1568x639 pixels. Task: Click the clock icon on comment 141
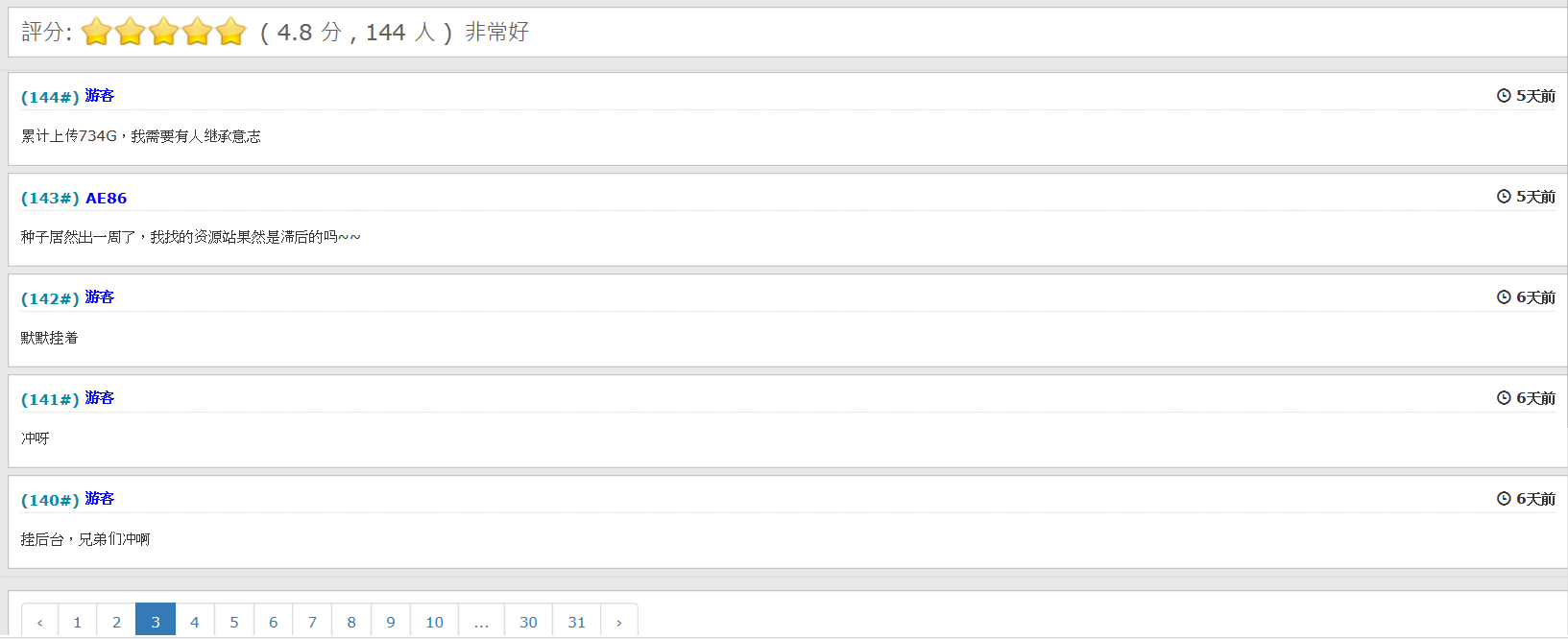1504,398
